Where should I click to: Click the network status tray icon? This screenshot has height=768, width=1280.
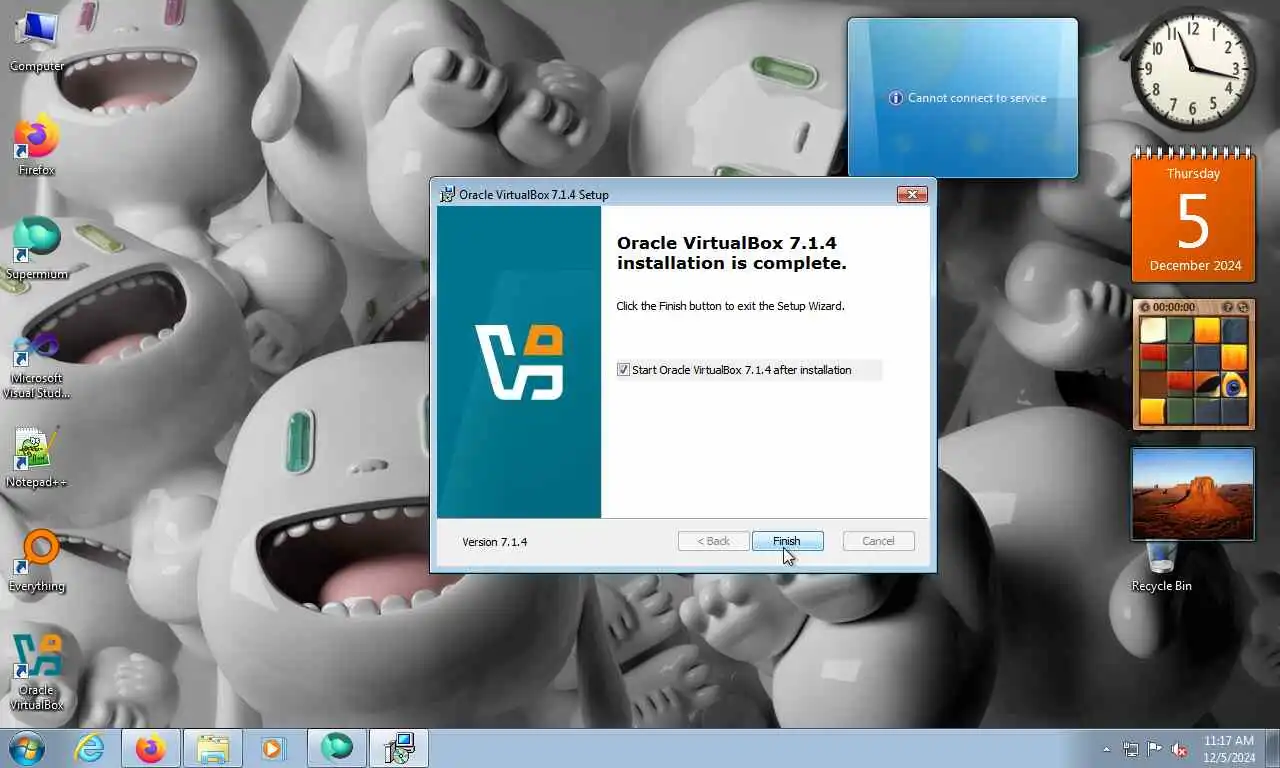tap(1131, 749)
